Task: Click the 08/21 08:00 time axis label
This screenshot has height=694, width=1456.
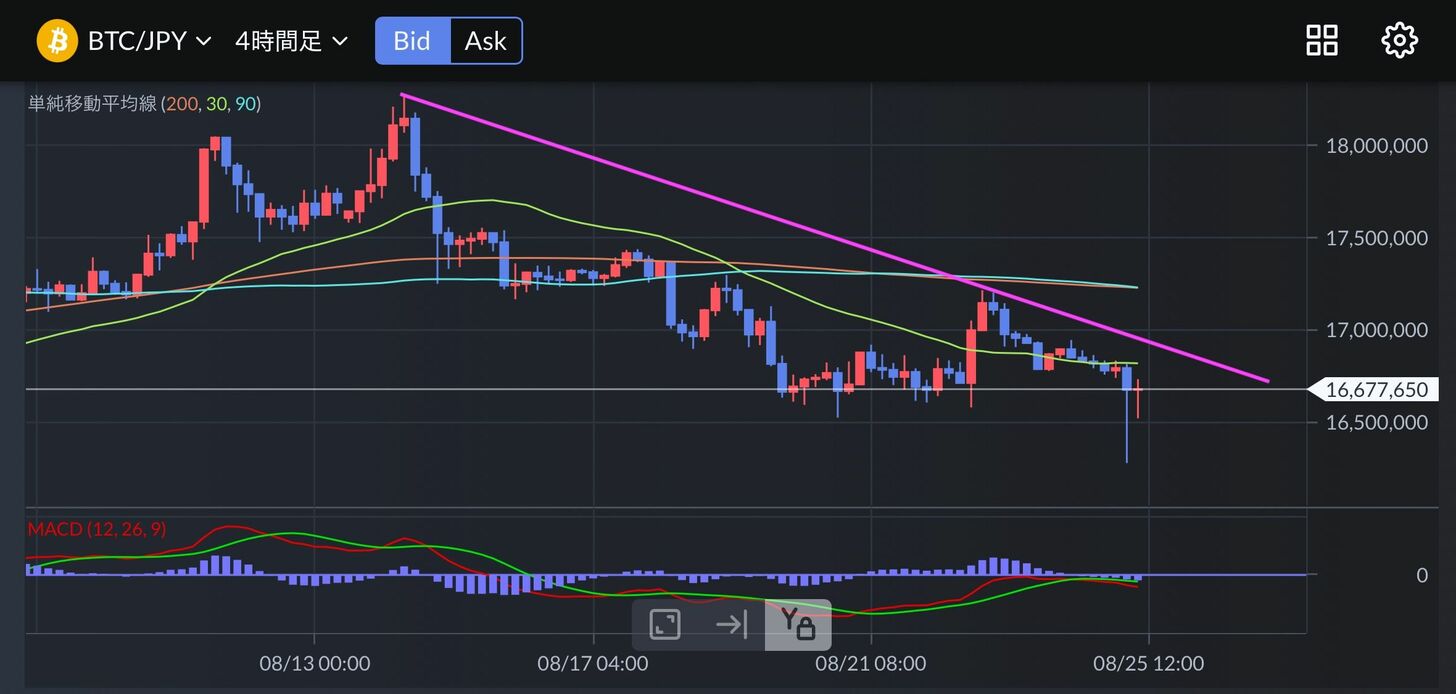Action: coord(871,663)
